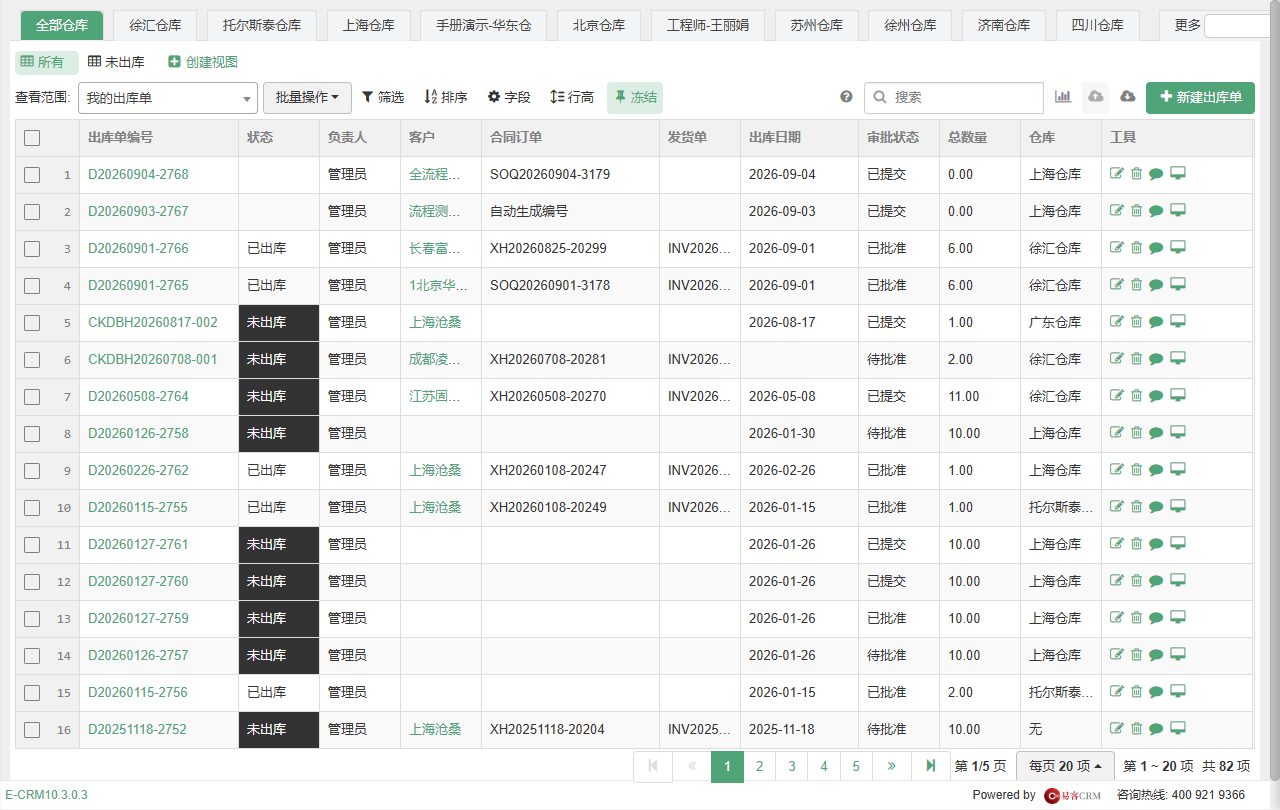Tick checkbox for CKDBH20260817-002
Screen dimensions: 1280x810
(x=32, y=323)
